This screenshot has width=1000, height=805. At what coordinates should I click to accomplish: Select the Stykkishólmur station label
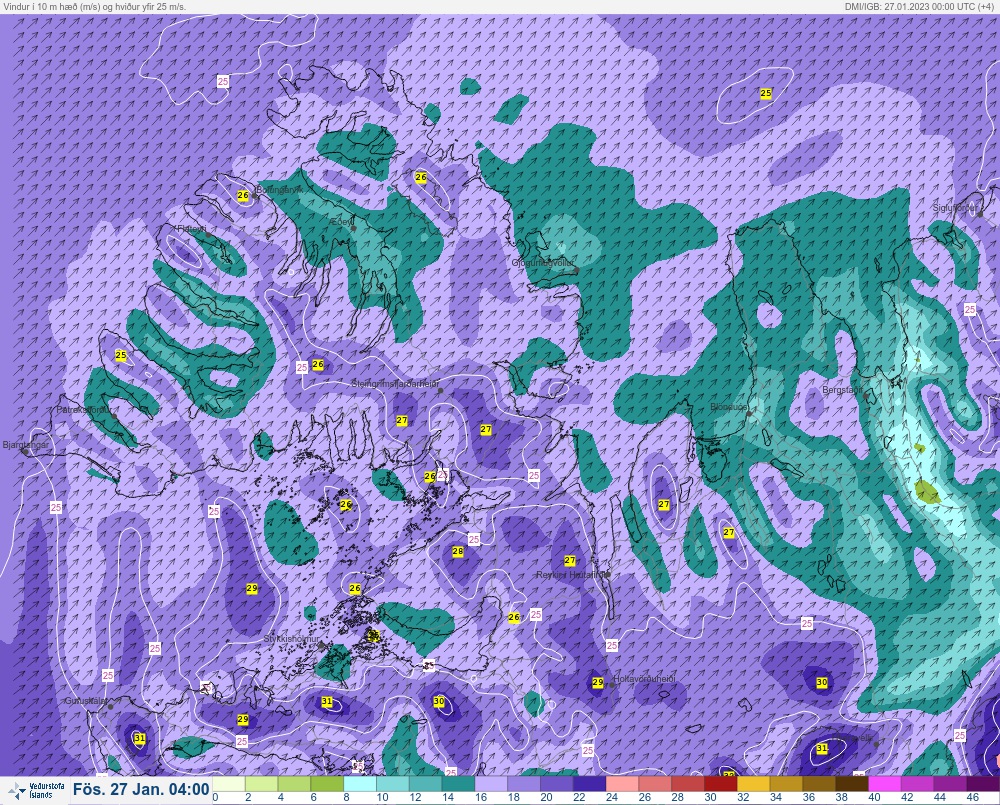pos(291,639)
